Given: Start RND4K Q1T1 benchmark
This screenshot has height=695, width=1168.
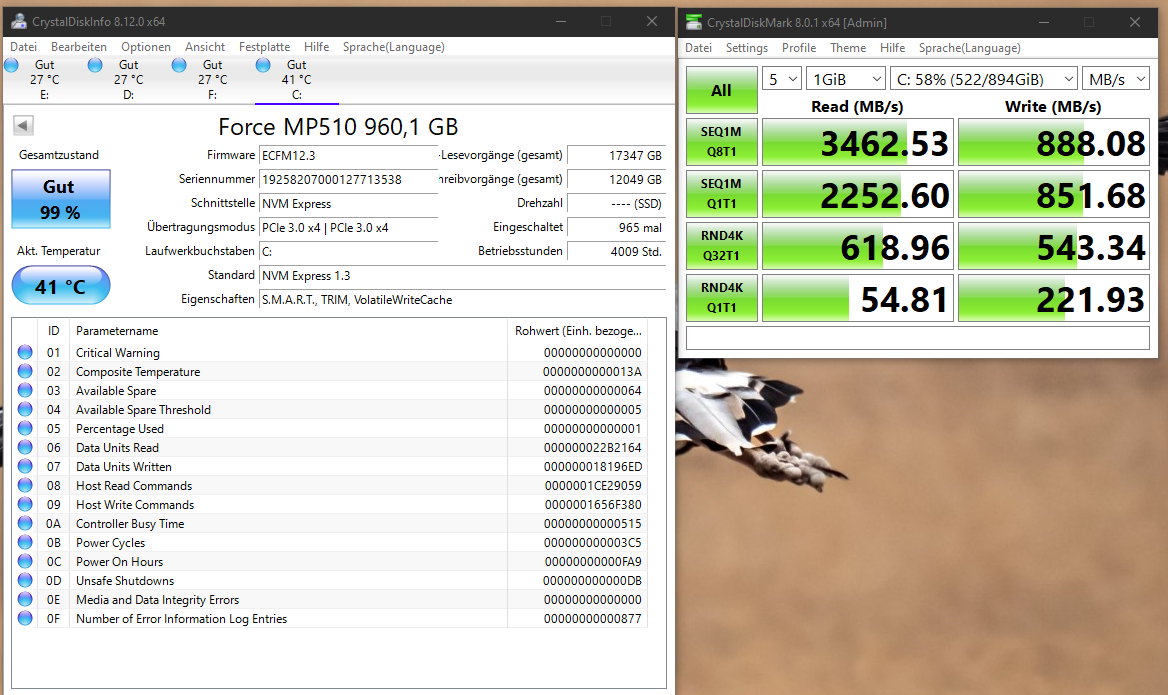Looking at the screenshot, I should pos(721,298).
